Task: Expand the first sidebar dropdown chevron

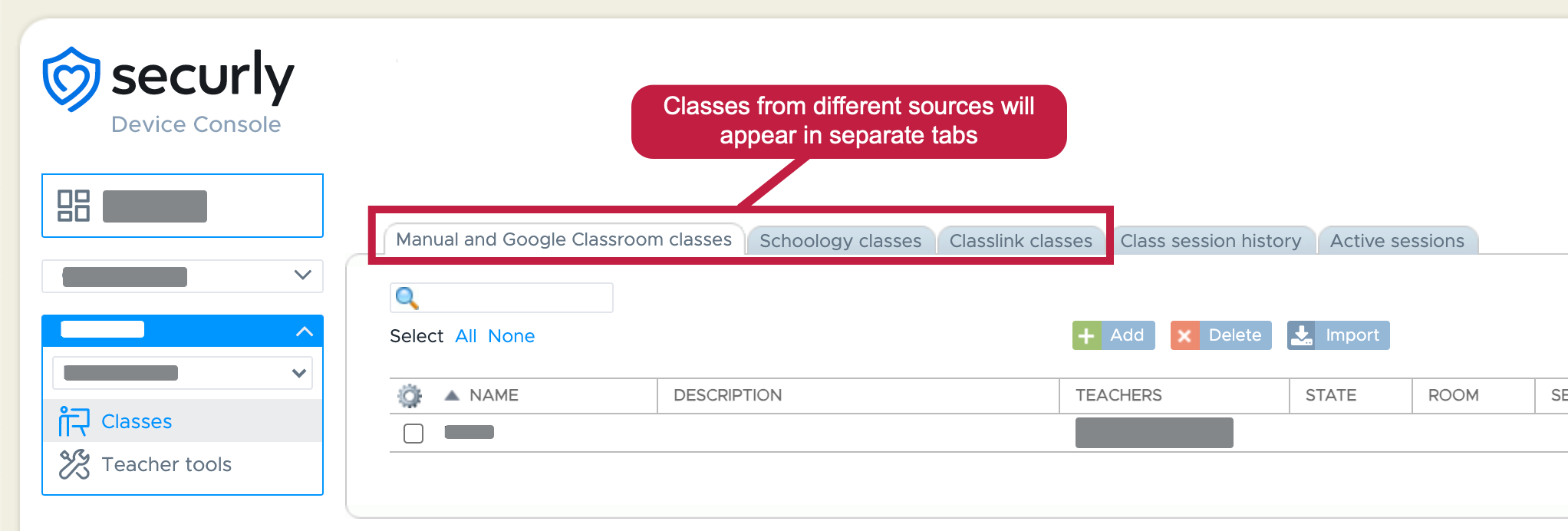Action: (303, 275)
